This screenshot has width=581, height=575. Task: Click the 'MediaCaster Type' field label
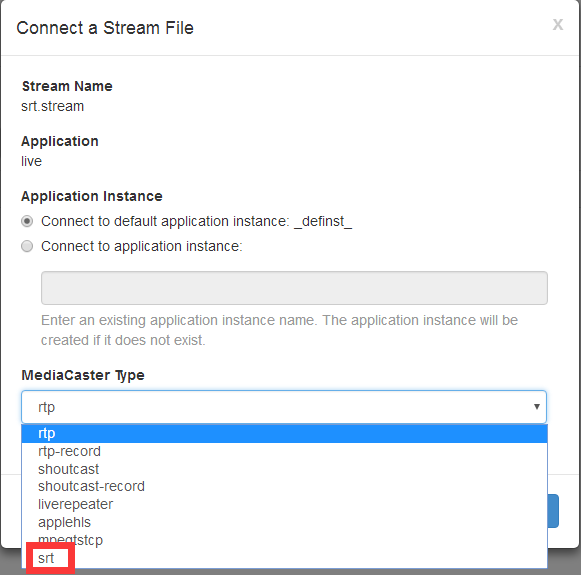pos(83,375)
